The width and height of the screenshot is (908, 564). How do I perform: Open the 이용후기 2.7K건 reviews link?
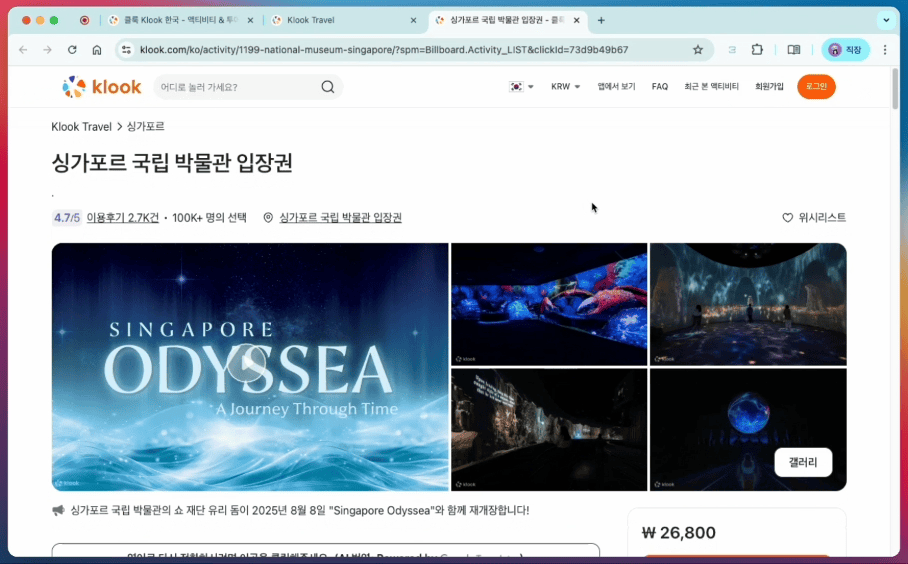pyautogui.click(x=122, y=218)
